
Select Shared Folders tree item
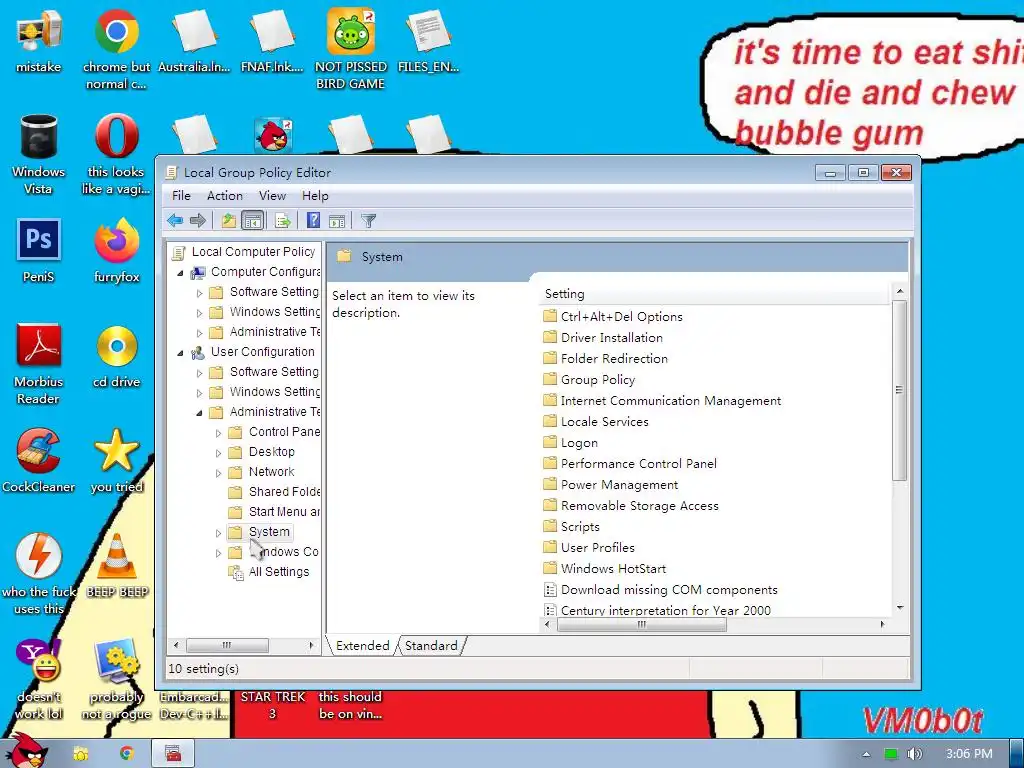[x=274, y=492]
